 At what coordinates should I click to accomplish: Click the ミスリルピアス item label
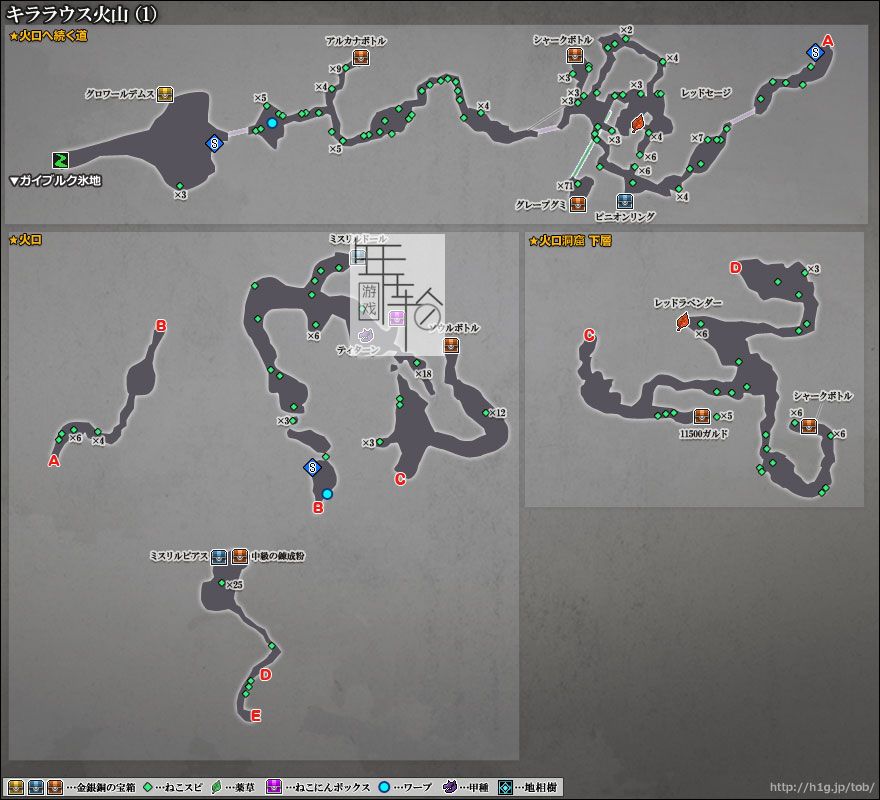tap(179, 556)
